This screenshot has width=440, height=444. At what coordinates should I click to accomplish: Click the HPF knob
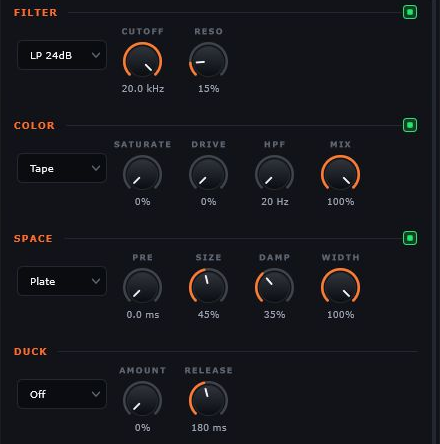(x=274, y=174)
